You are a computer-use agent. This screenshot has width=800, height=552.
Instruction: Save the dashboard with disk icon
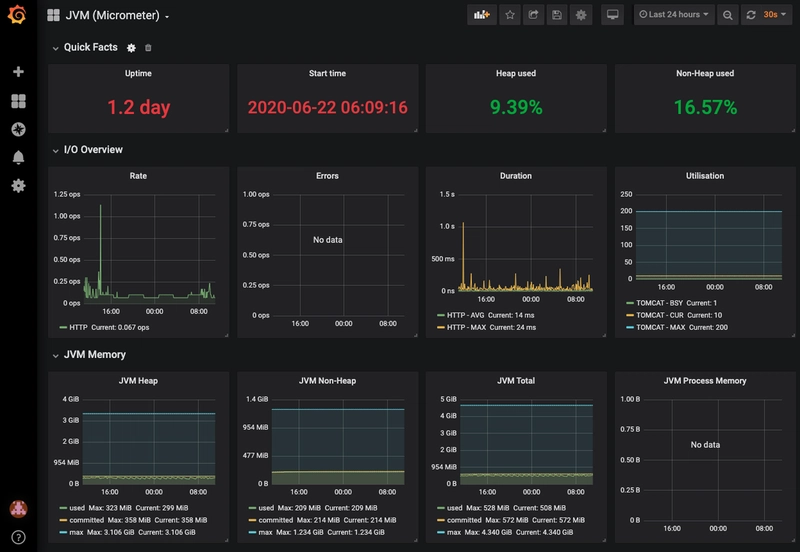click(557, 15)
